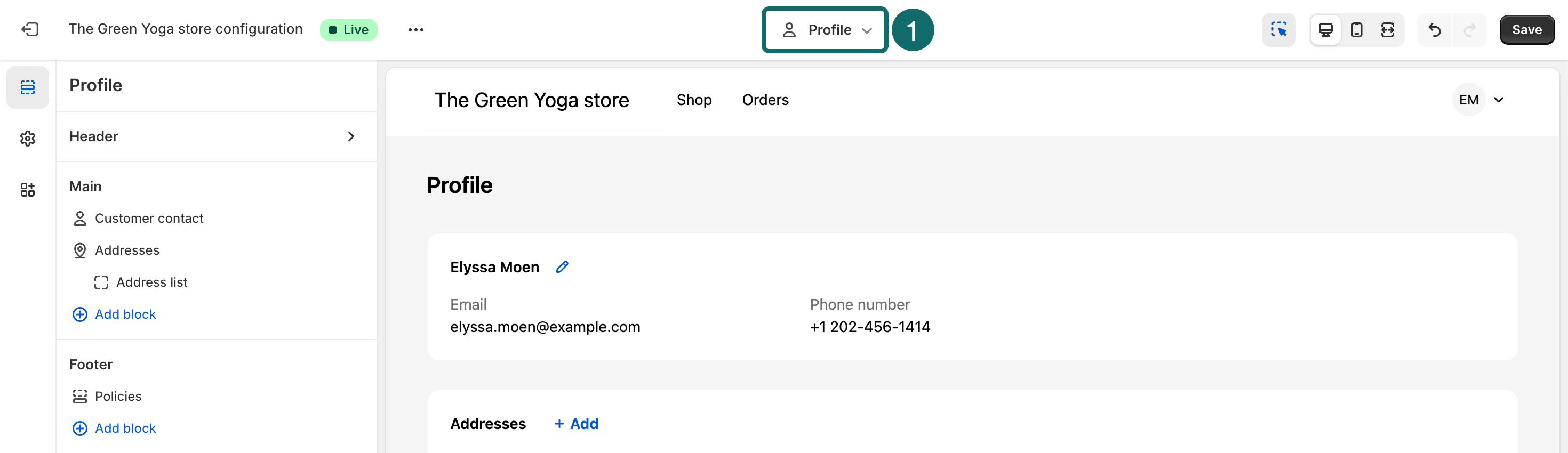Open the Apps panel in left sidebar
1568x453 pixels.
pos(27,190)
